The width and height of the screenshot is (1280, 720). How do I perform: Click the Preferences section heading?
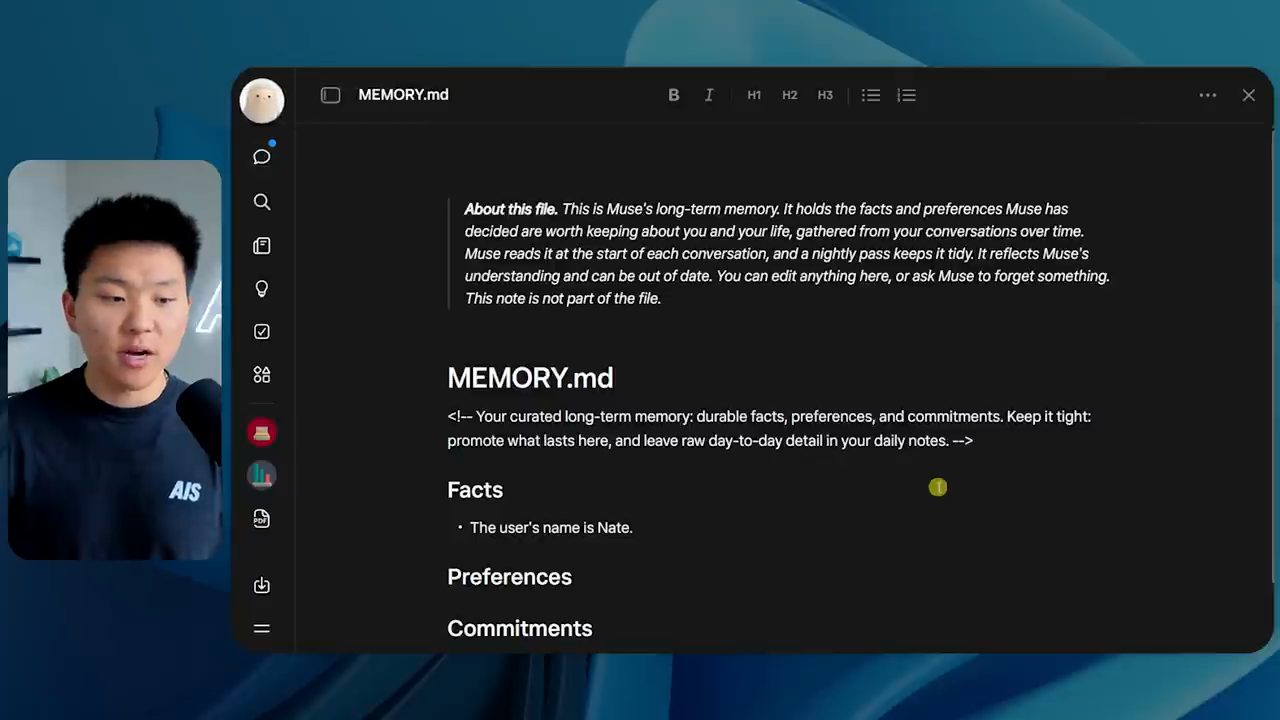(x=509, y=577)
